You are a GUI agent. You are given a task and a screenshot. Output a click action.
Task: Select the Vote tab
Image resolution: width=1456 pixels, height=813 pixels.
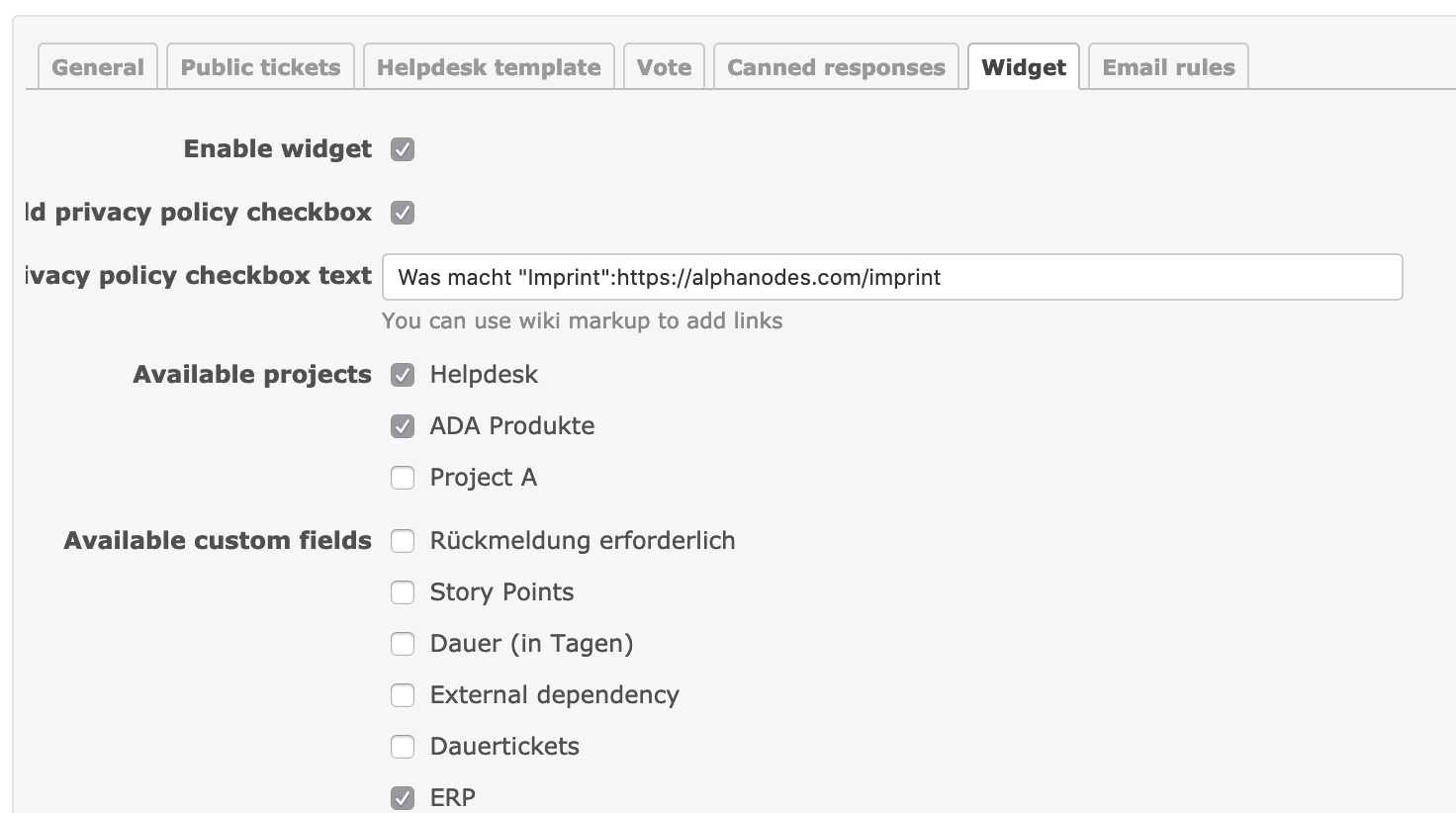(x=664, y=67)
